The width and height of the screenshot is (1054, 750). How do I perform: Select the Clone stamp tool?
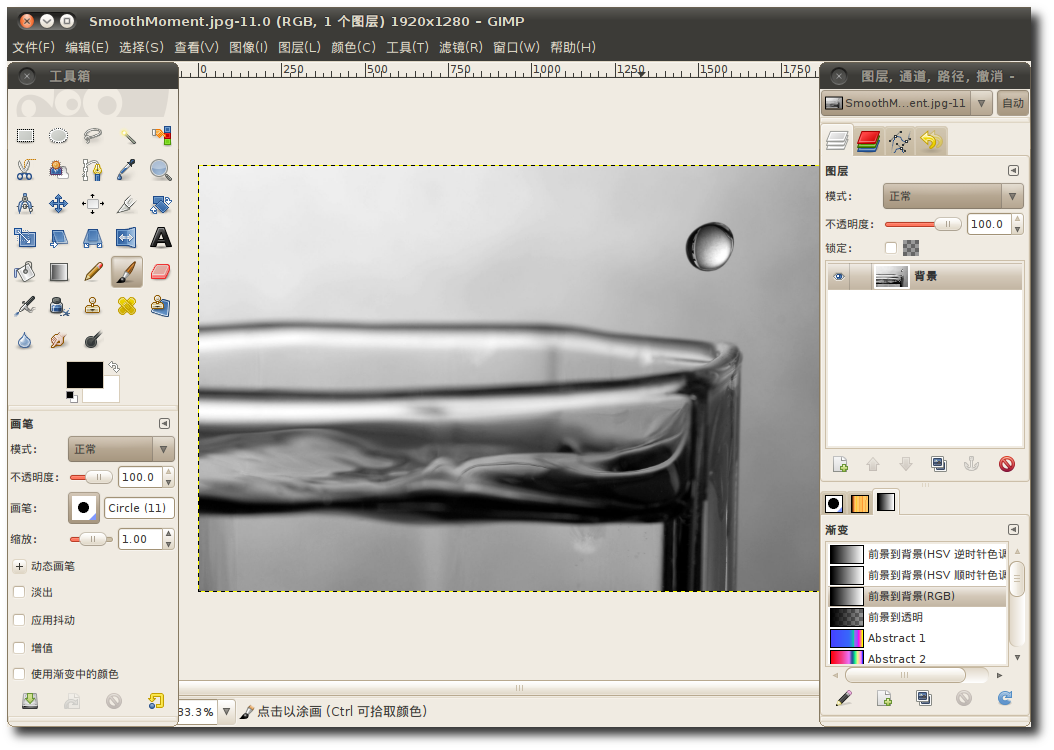click(x=93, y=306)
